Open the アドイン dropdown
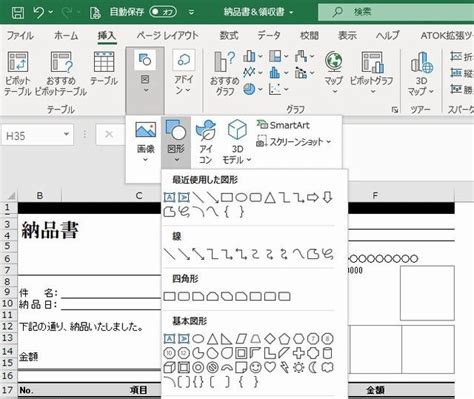This screenshot has width=474, height=399. click(x=184, y=73)
